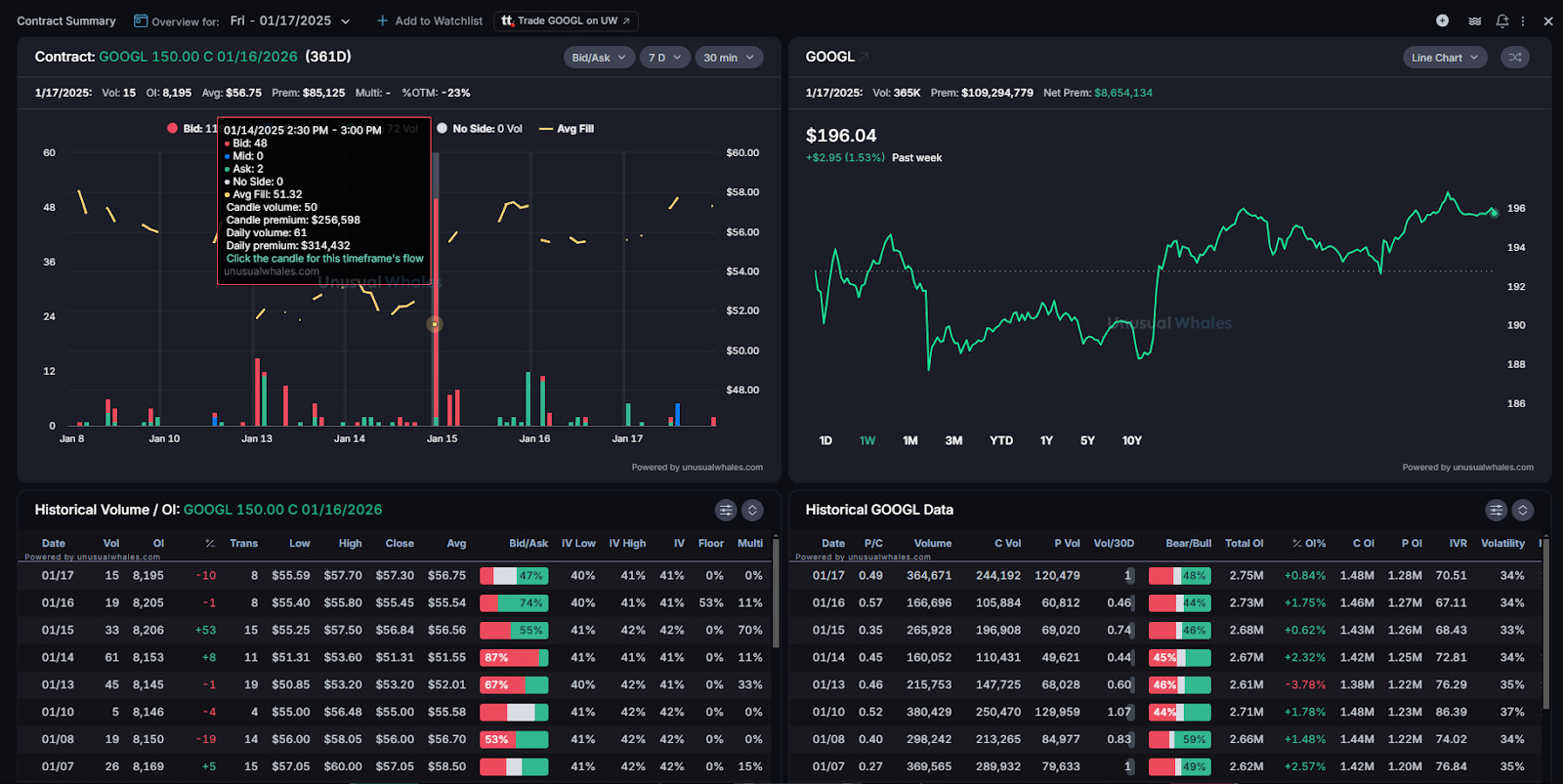Viewport: 1563px width, 784px height.
Task: Toggle the Avg Fill legend item
Action: pyautogui.click(x=567, y=128)
